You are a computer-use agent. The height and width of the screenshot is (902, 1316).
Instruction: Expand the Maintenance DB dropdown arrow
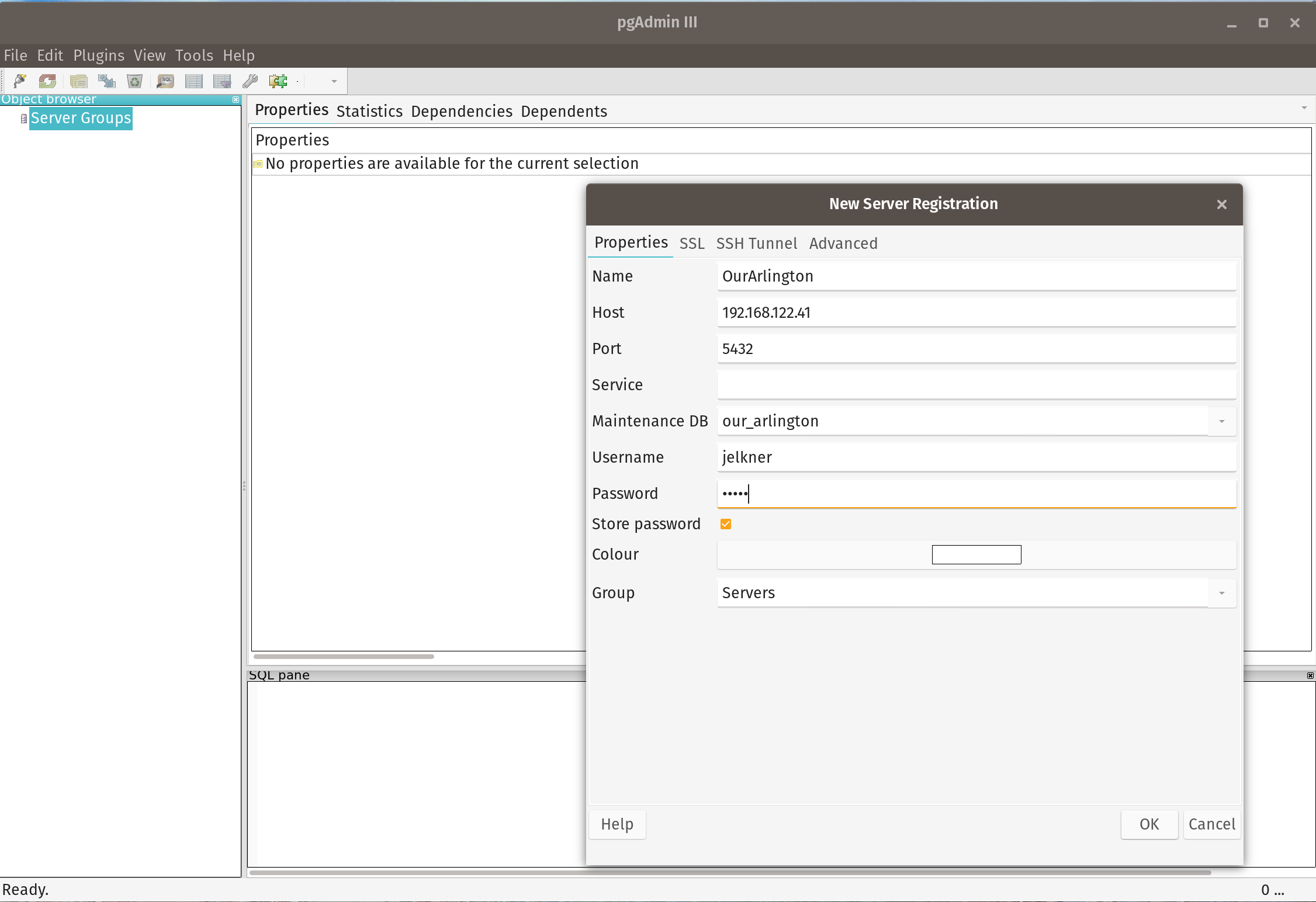tap(1222, 421)
